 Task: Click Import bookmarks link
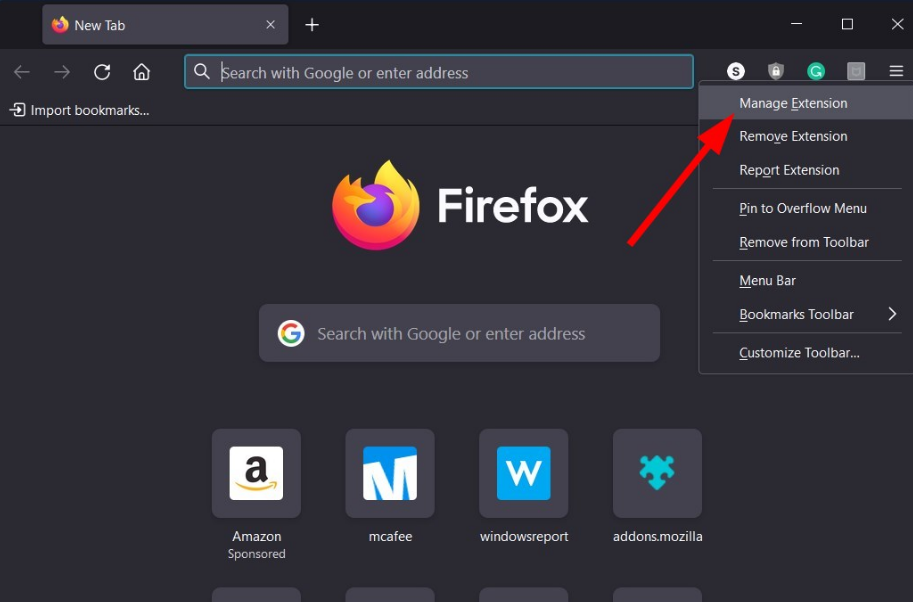[x=79, y=110]
